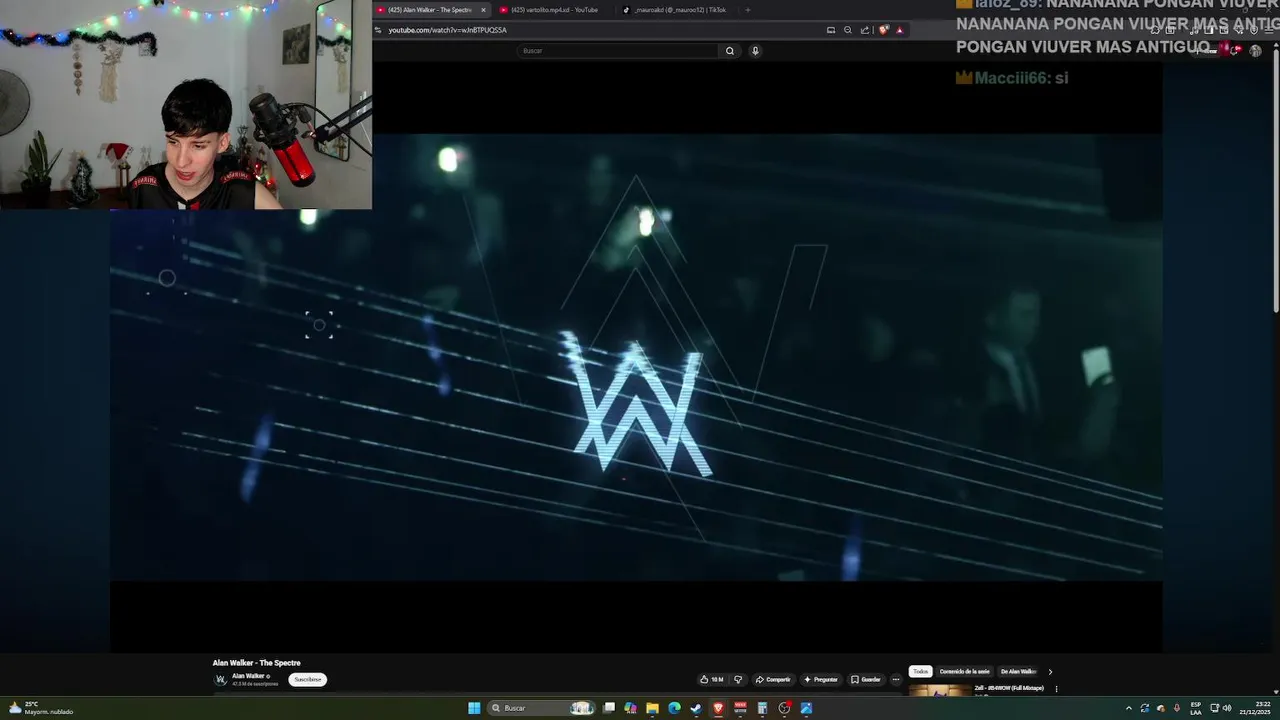Open the last blue taskbar app icon
The image size is (1280, 720).
(806, 708)
